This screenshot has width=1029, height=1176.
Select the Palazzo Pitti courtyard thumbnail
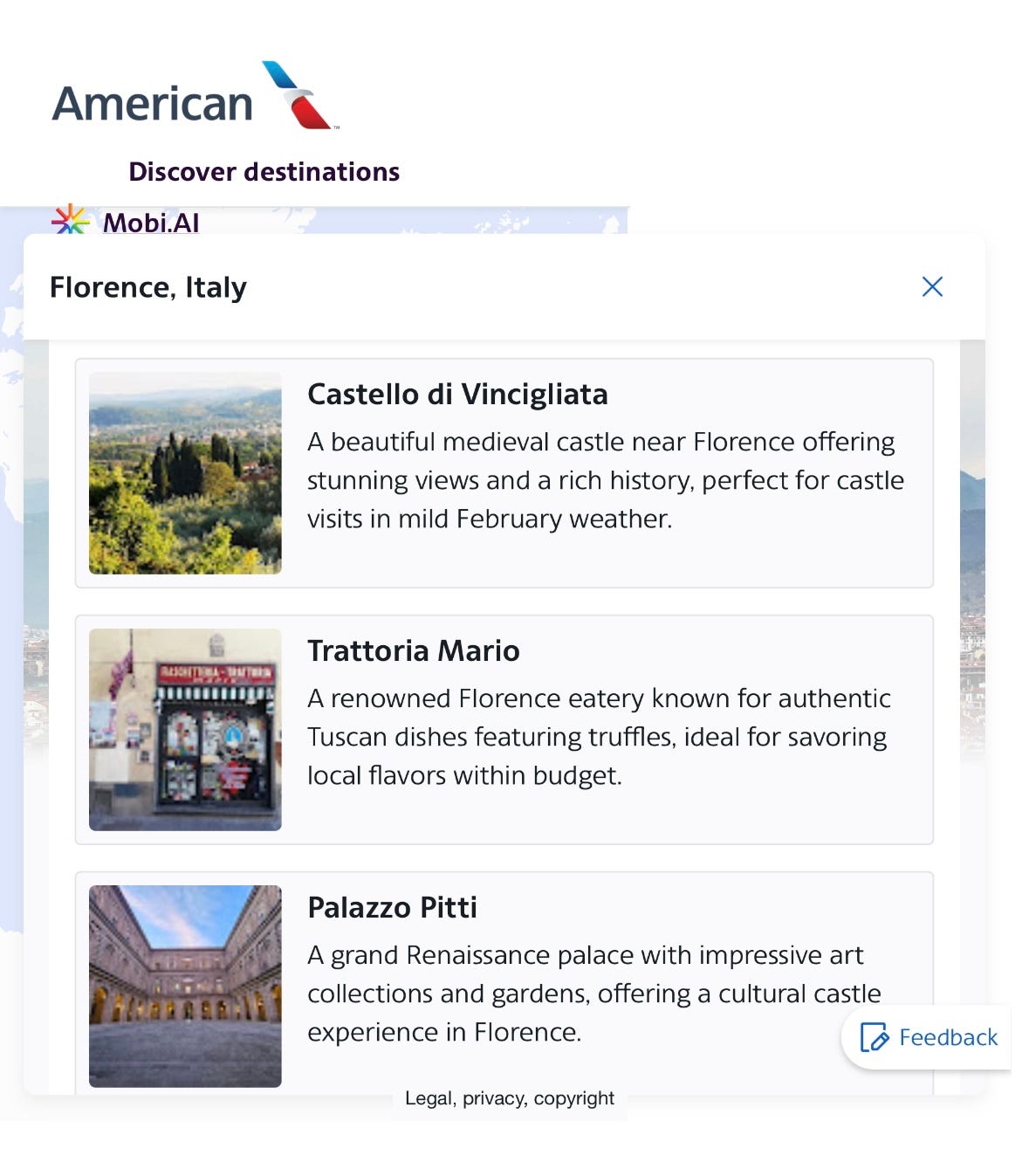click(x=185, y=987)
